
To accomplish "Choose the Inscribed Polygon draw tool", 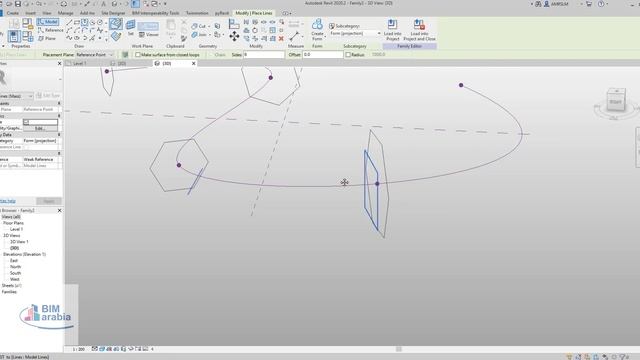I will [84, 22].
